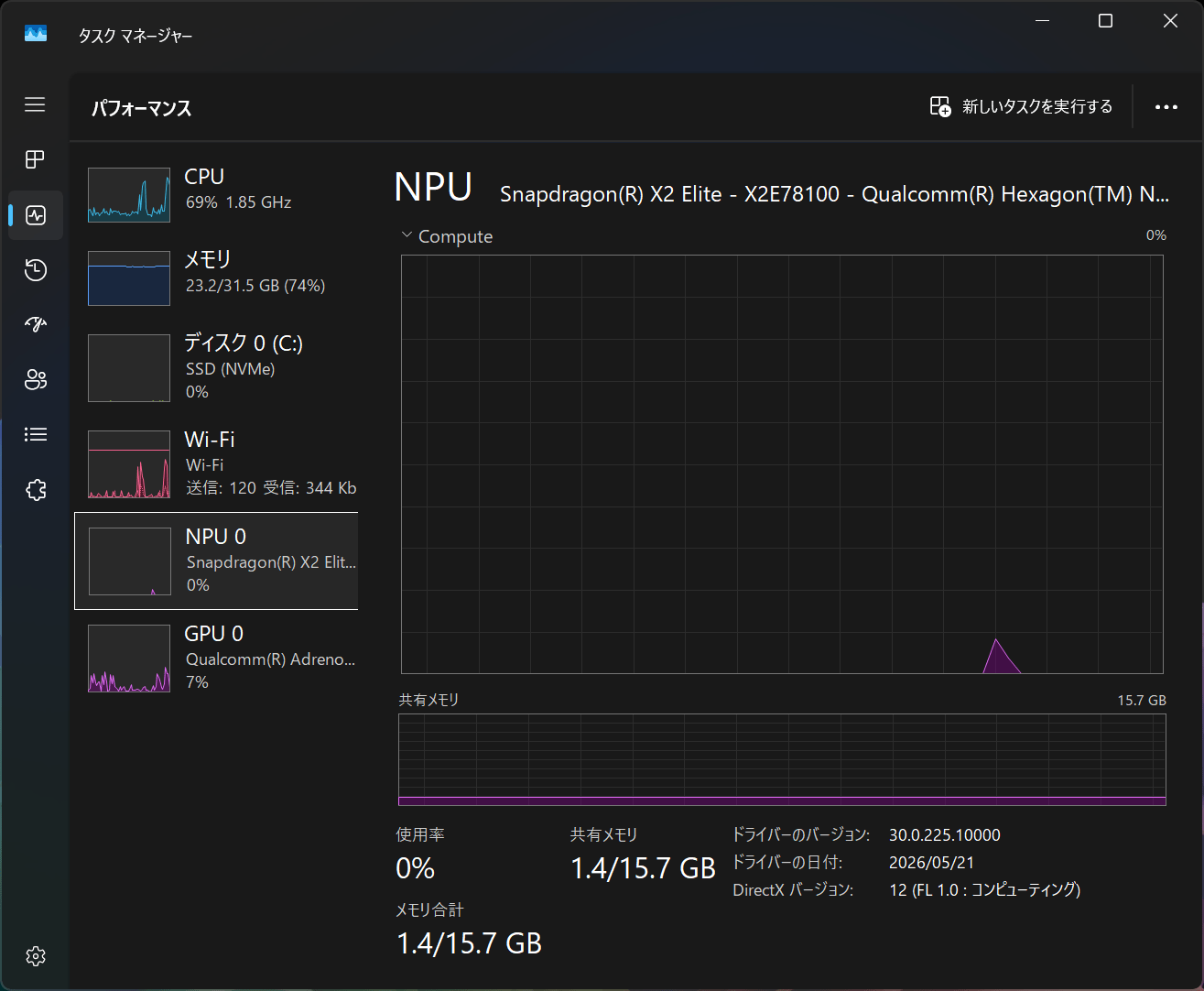Select the NPU 0 performance entry

click(x=216, y=561)
